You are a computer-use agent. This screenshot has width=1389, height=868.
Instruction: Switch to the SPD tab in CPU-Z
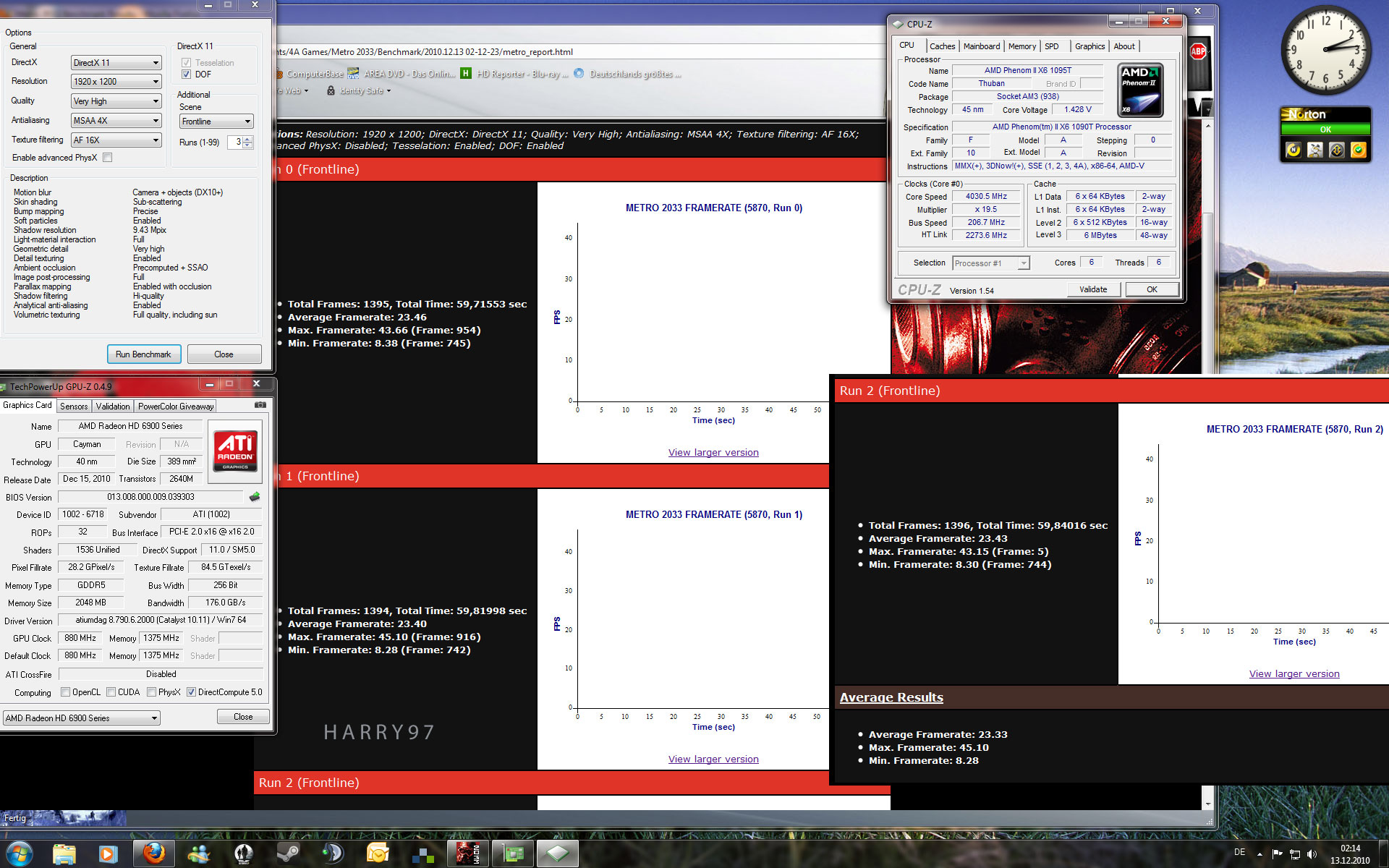click(1052, 46)
